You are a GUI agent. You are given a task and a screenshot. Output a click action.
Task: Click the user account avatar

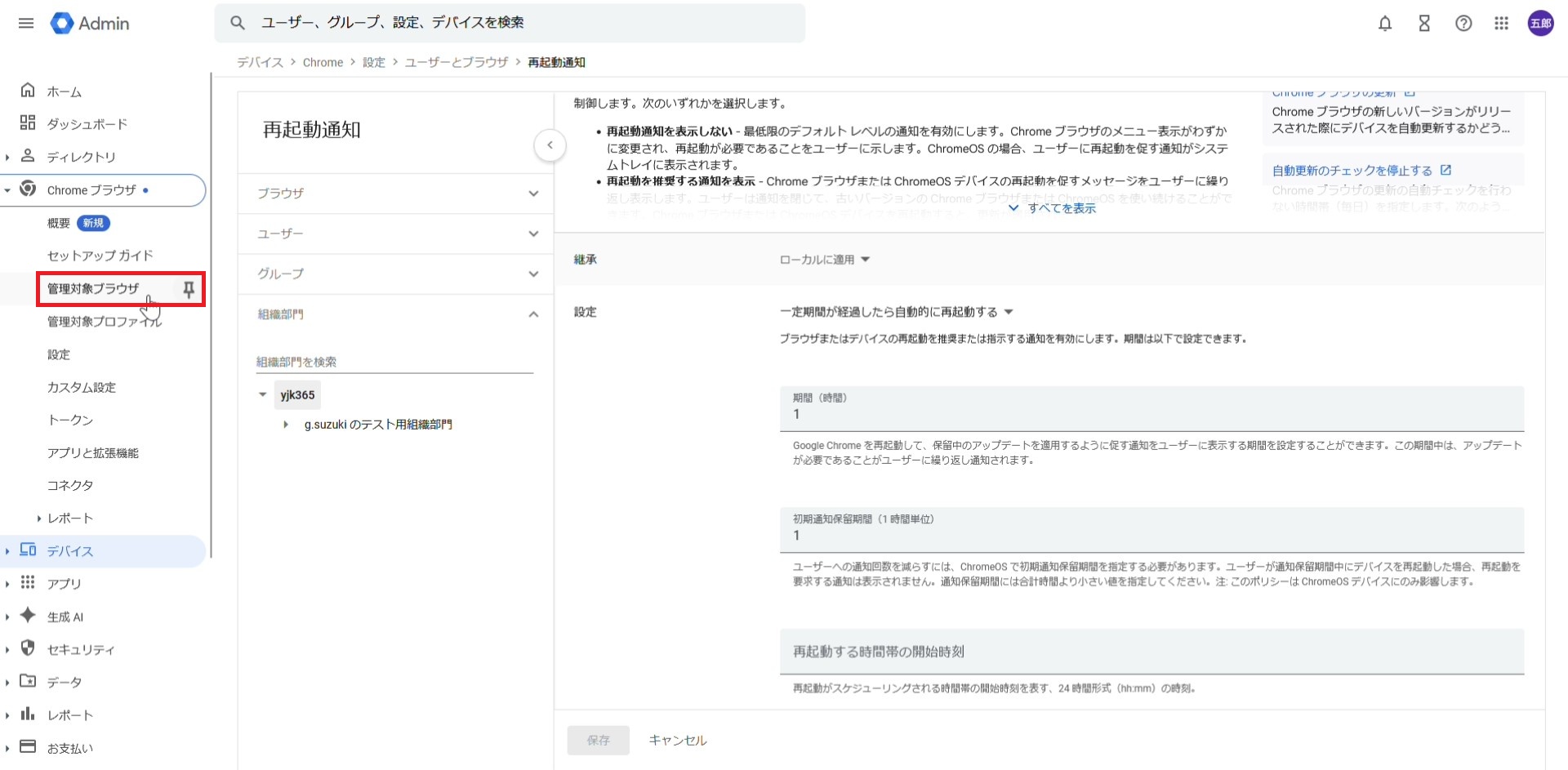pos(1540,24)
